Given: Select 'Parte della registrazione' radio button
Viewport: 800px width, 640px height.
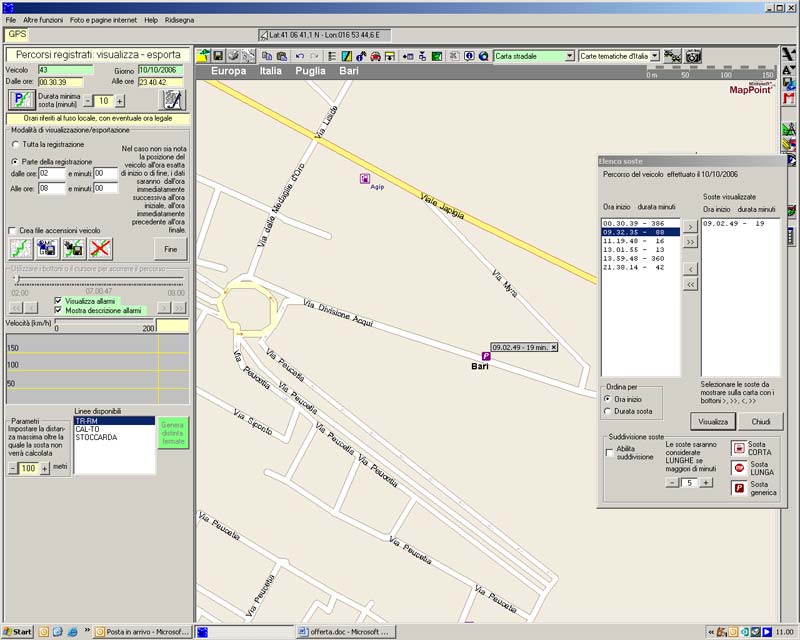Looking at the screenshot, I should [15, 161].
